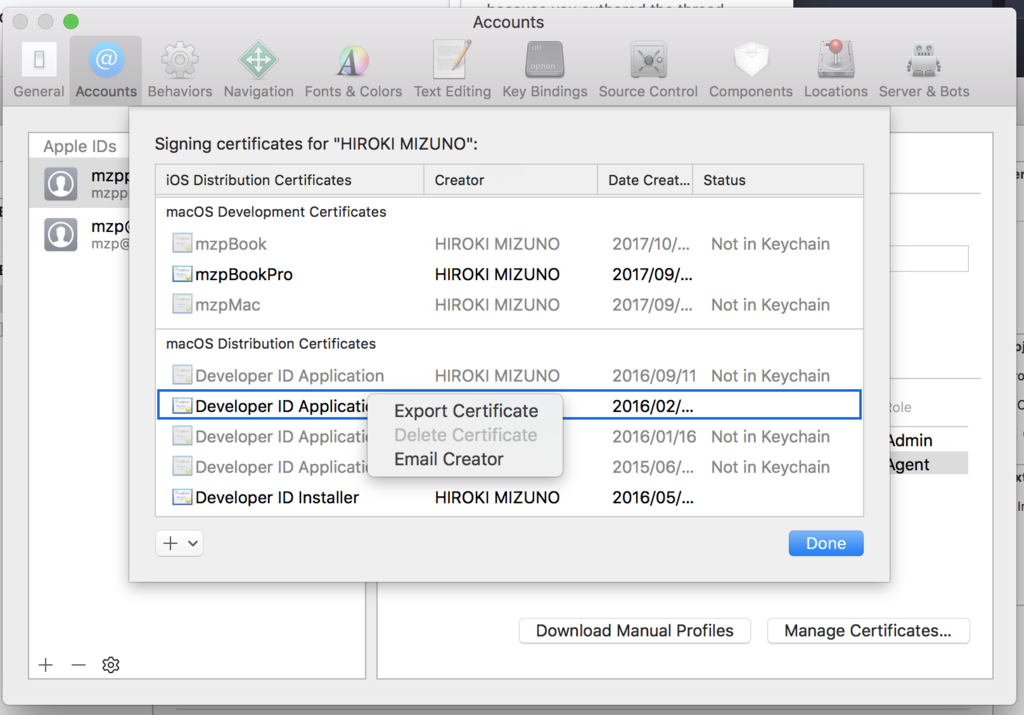Open Locations preferences pane
The image size is (1024, 715).
(x=835, y=71)
